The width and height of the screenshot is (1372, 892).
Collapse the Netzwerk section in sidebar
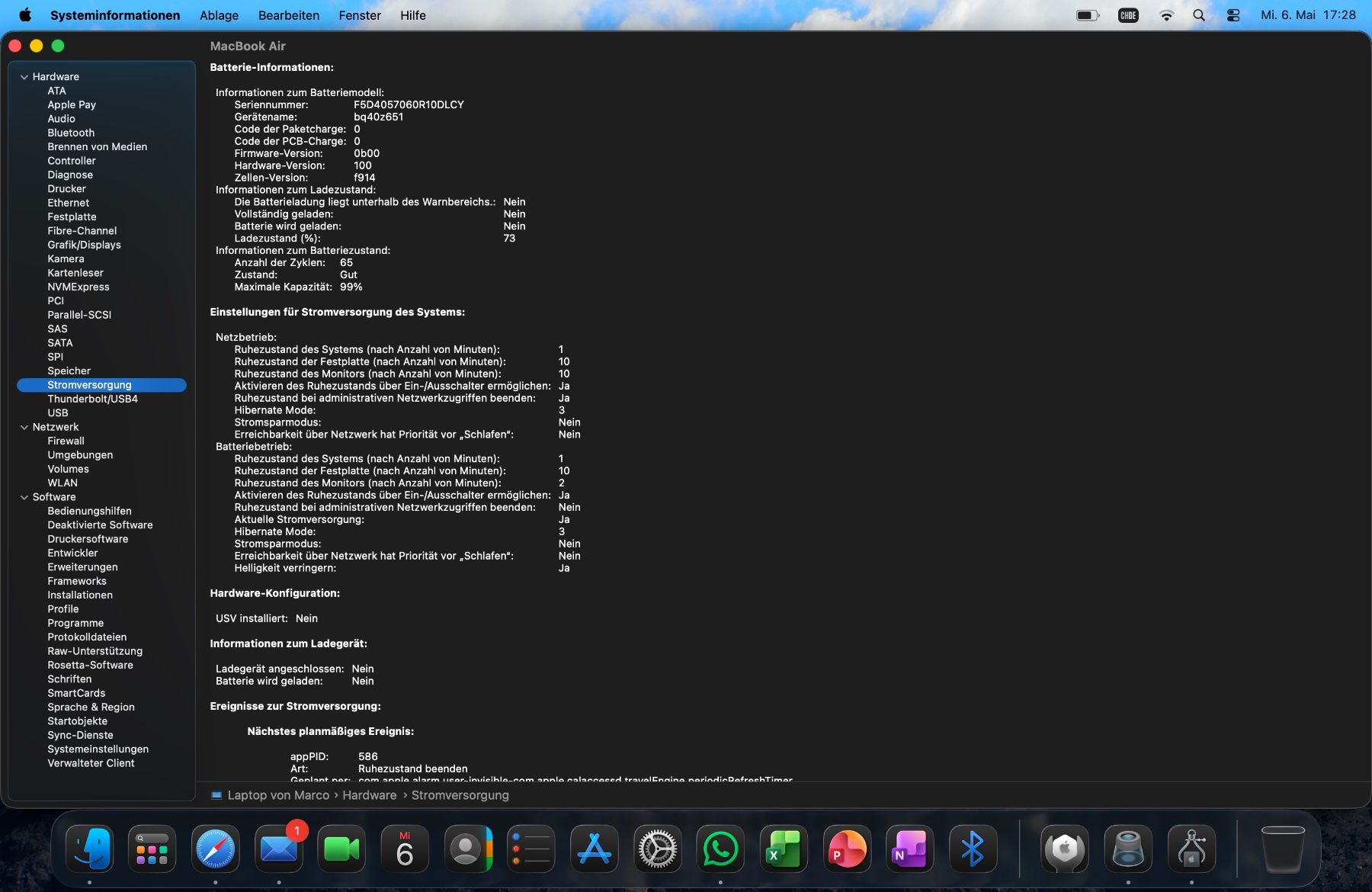pos(24,428)
